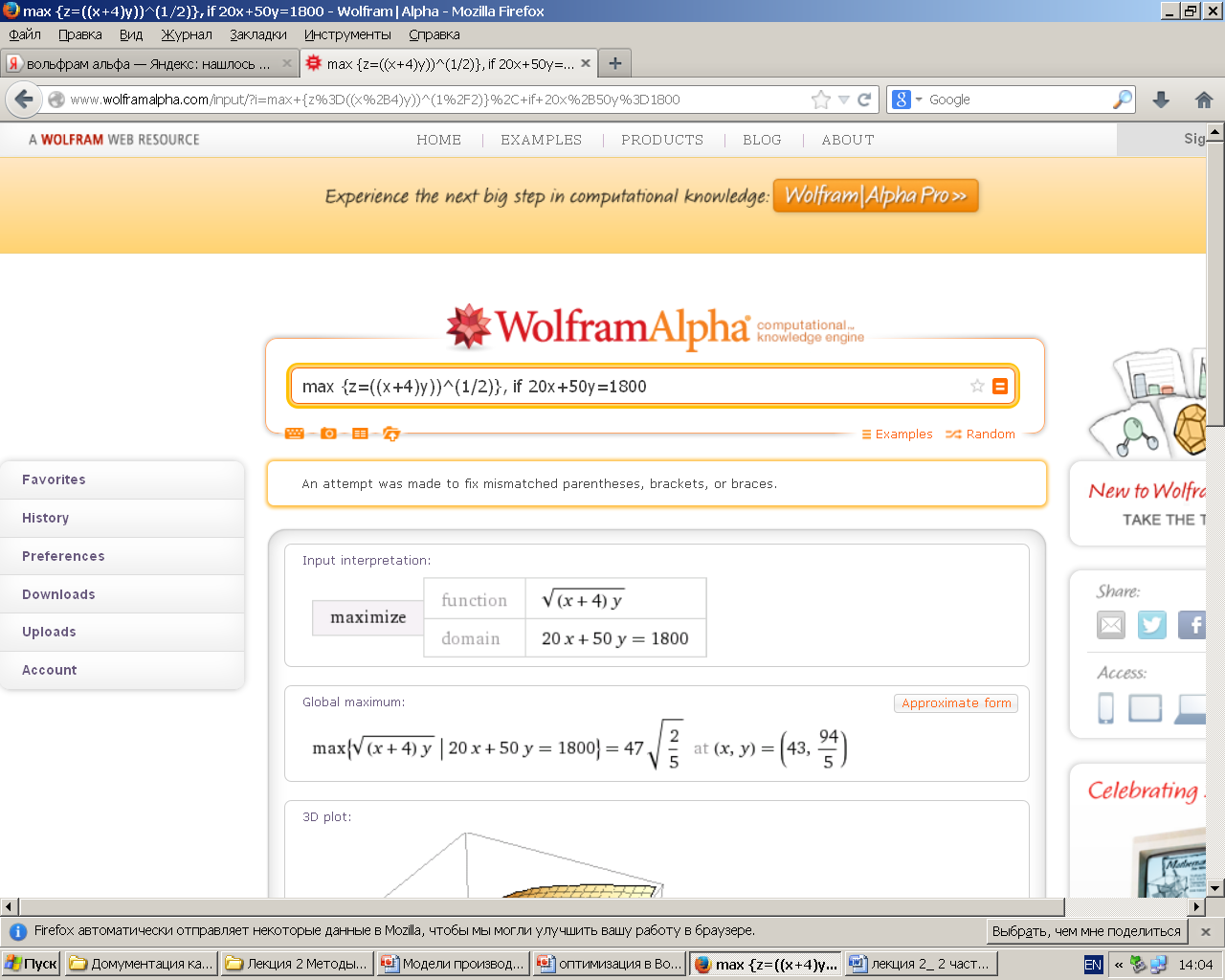Switch to the "оптимизация в Во..." taskbar window
The width and height of the screenshot is (1225, 980).
pos(610,964)
